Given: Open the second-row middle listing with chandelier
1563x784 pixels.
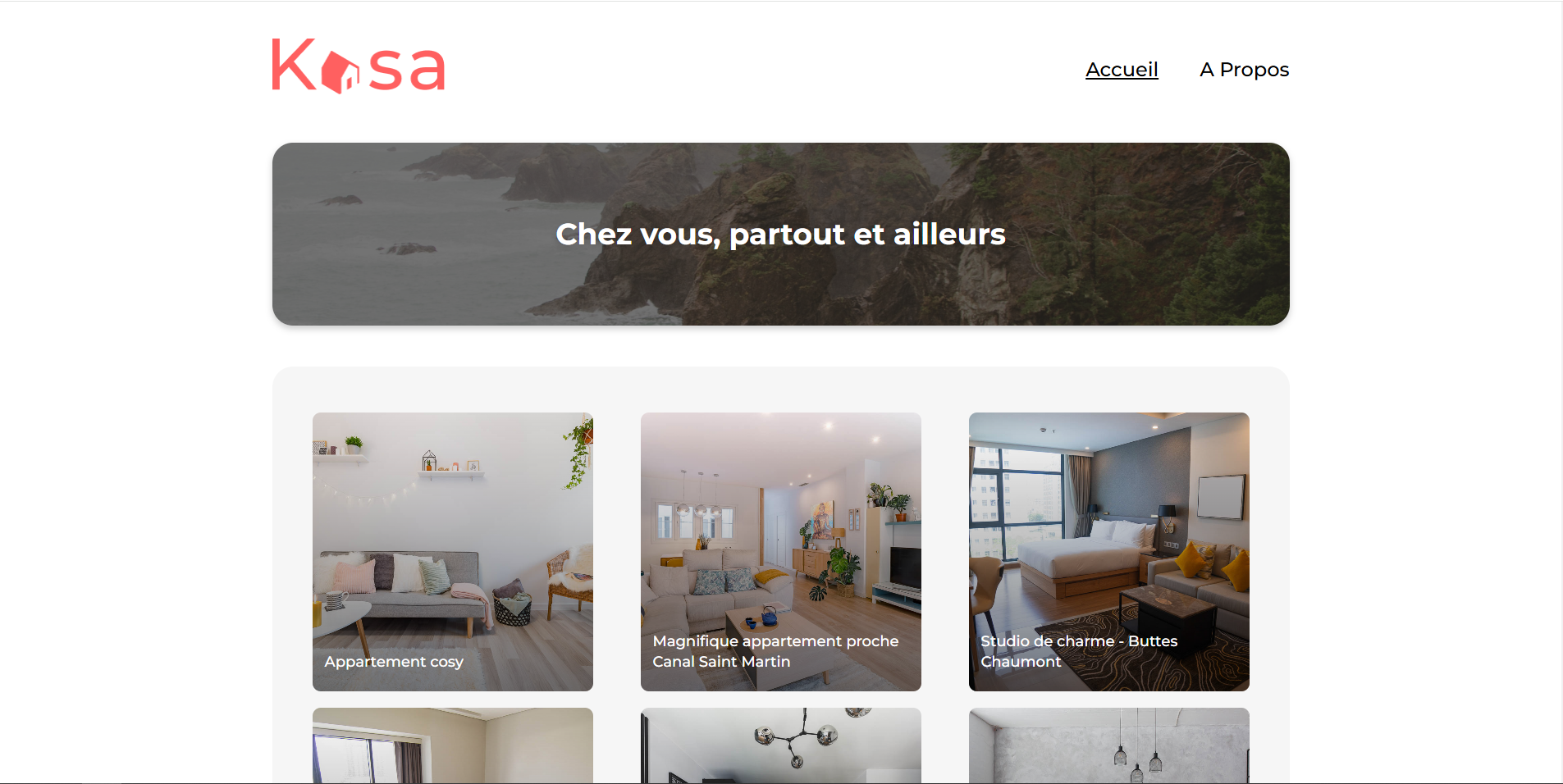Looking at the screenshot, I should 781,745.
